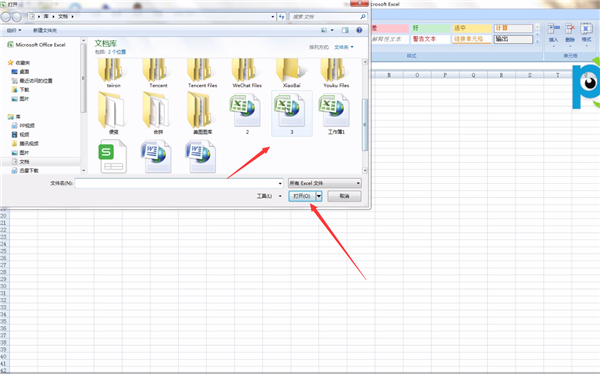Click the 打开 button
The width and height of the screenshot is (600, 374).
point(302,196)
